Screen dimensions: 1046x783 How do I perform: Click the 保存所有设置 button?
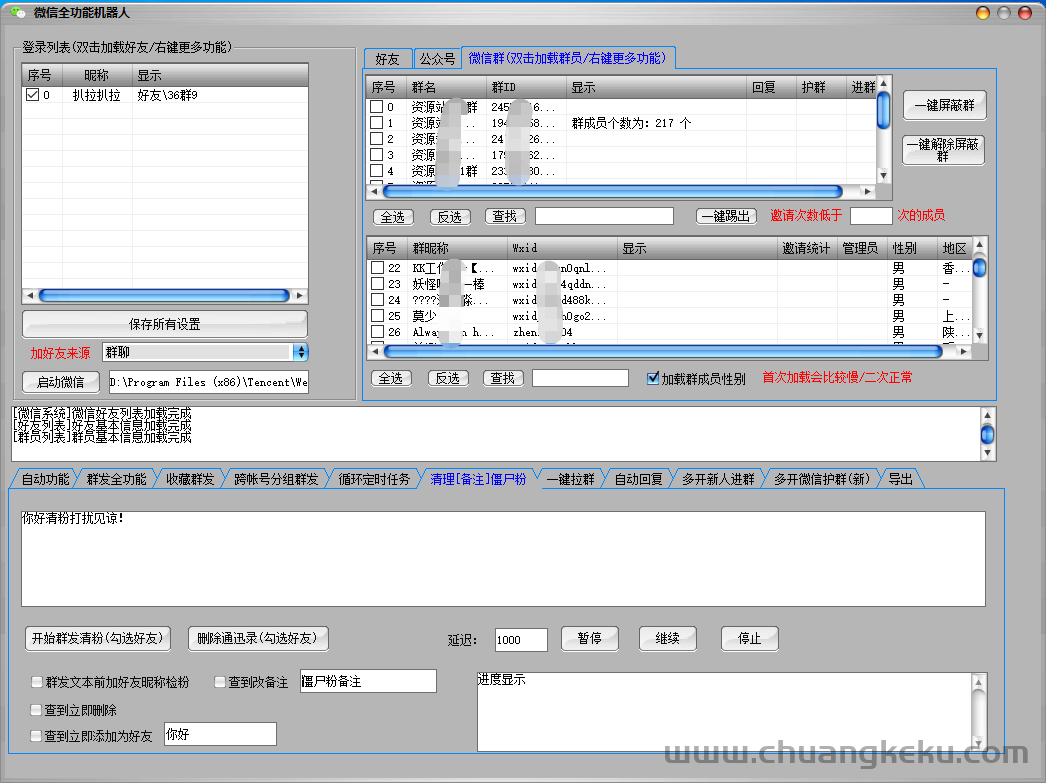(x=165, y=324)
